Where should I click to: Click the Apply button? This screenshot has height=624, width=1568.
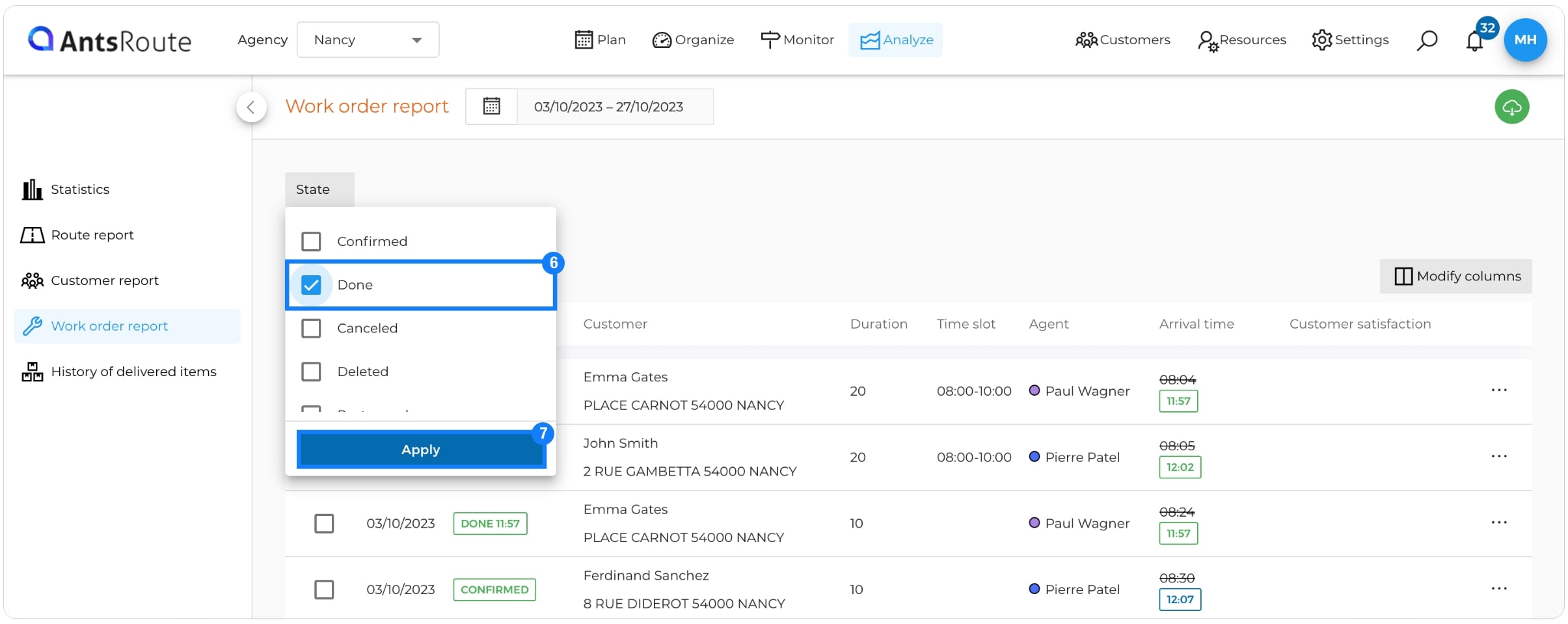pyautogui.click(x=421, y=450)
